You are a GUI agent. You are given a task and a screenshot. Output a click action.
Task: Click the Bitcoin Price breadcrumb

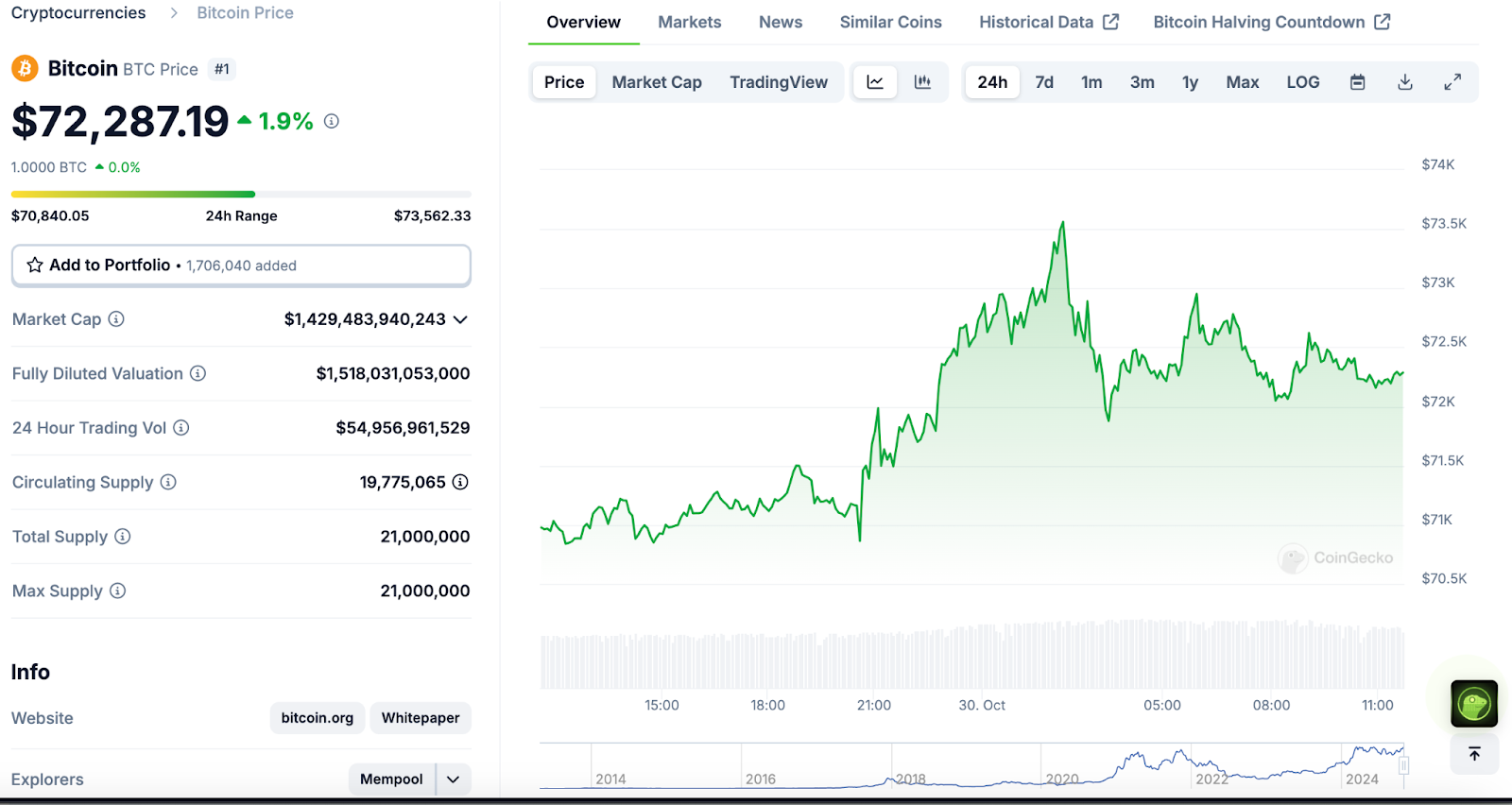pos(245,12)
